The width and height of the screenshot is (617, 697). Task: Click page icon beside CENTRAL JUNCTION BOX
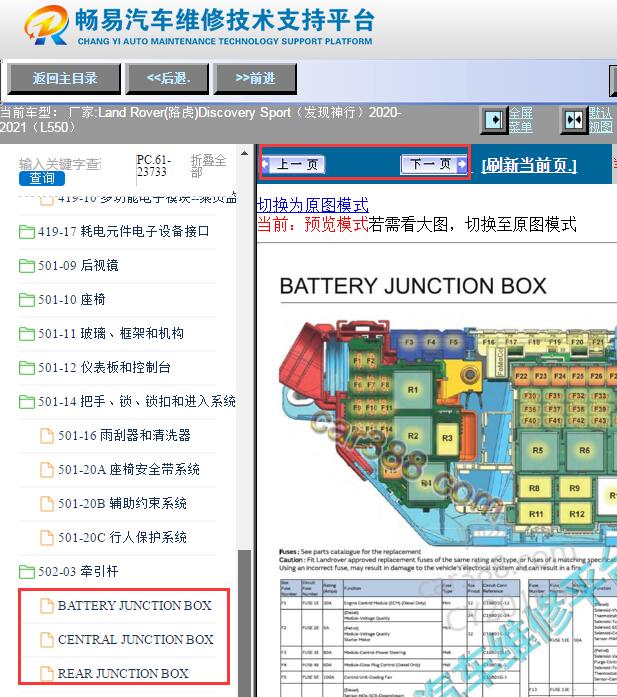coord(47,640)
